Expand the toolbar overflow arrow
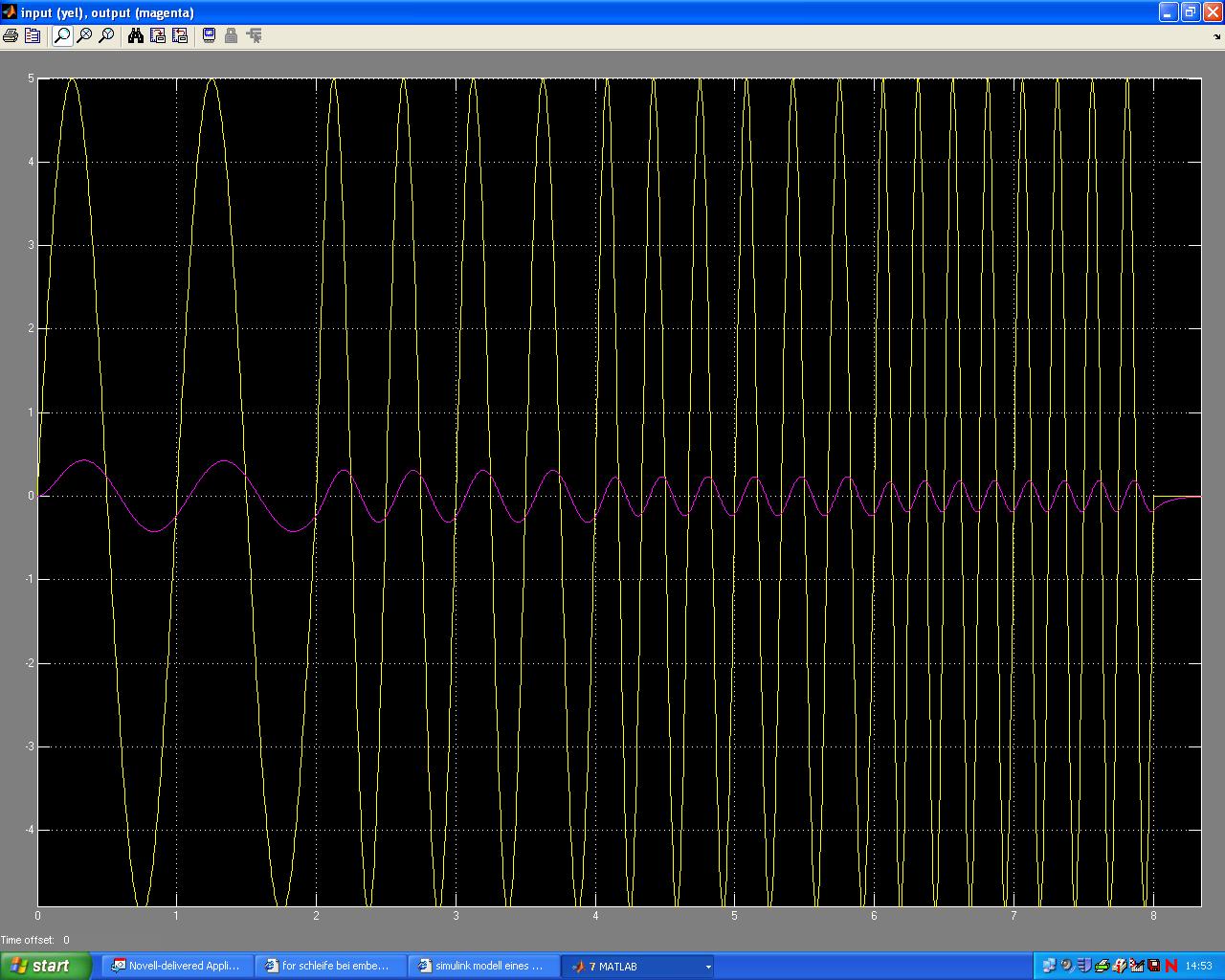Screen dimensions: 1225x980 [x=1217, y=37]
